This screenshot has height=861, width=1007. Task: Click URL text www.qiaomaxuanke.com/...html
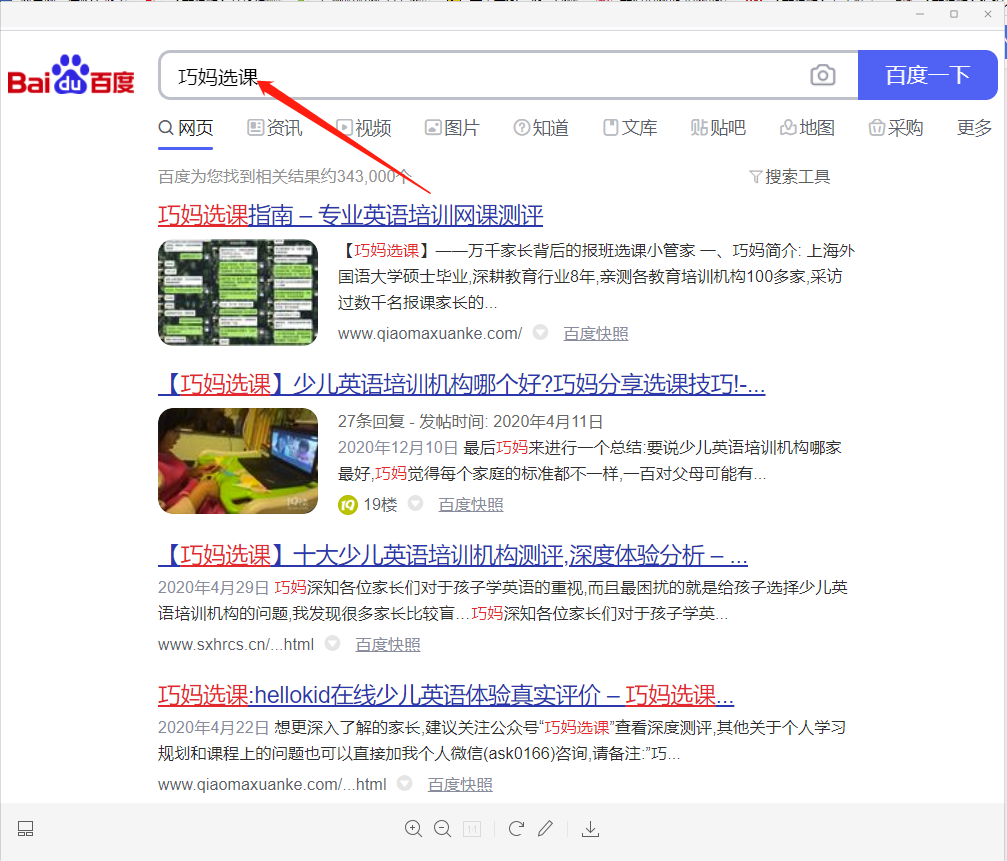(272, 784)
